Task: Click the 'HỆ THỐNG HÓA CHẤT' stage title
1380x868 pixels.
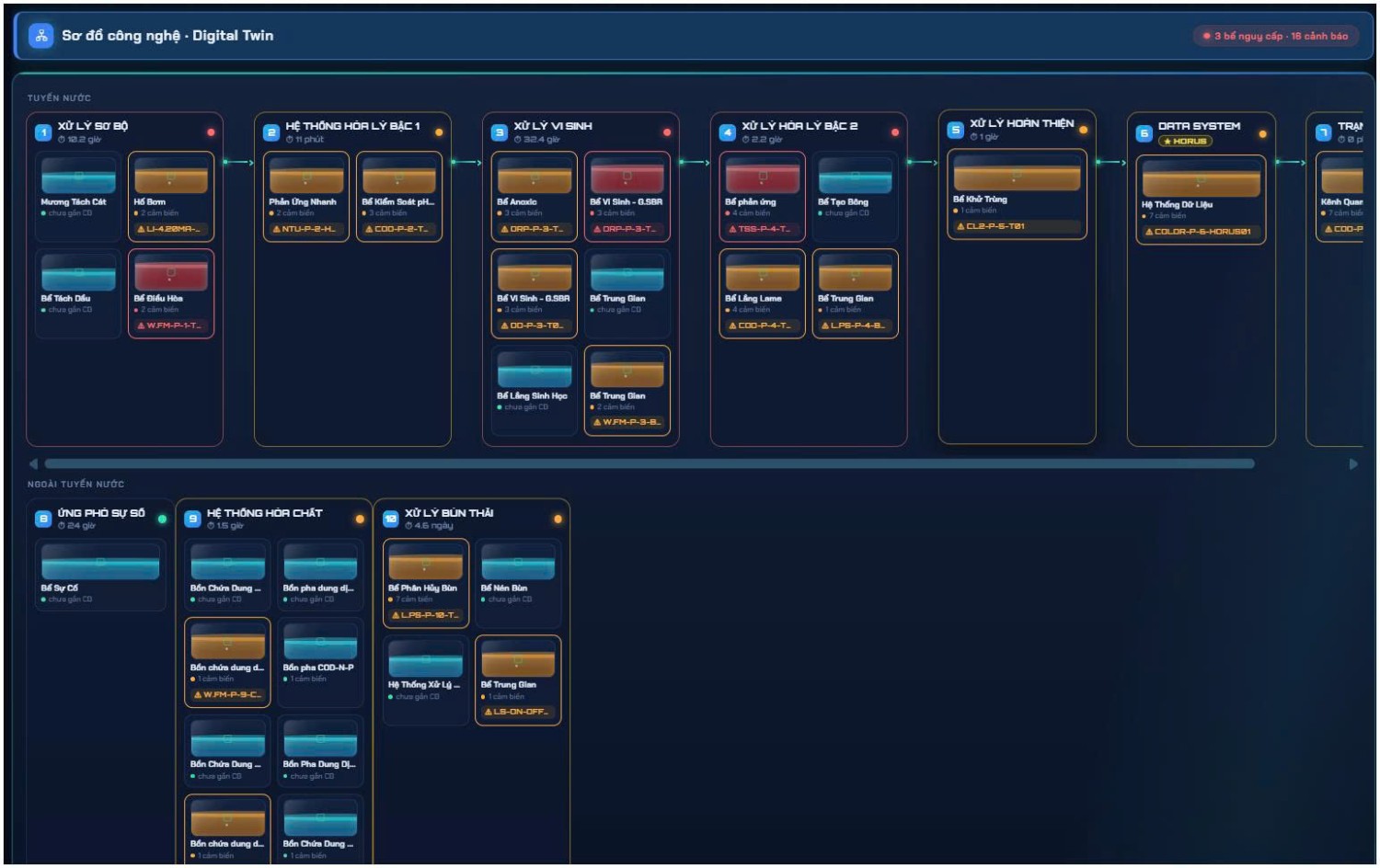Action: click(x=265, y=513)
